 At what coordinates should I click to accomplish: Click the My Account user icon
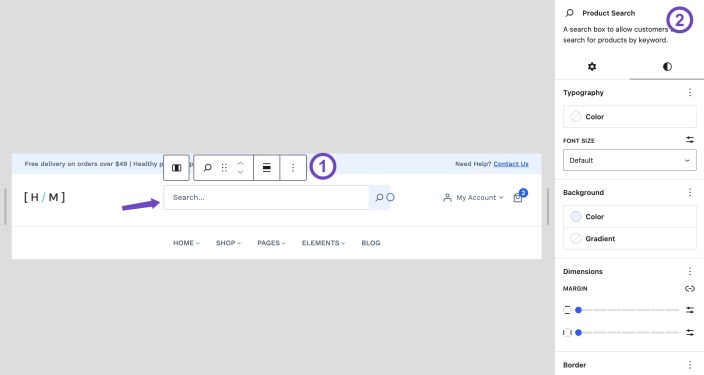click(x=447, y=198)
